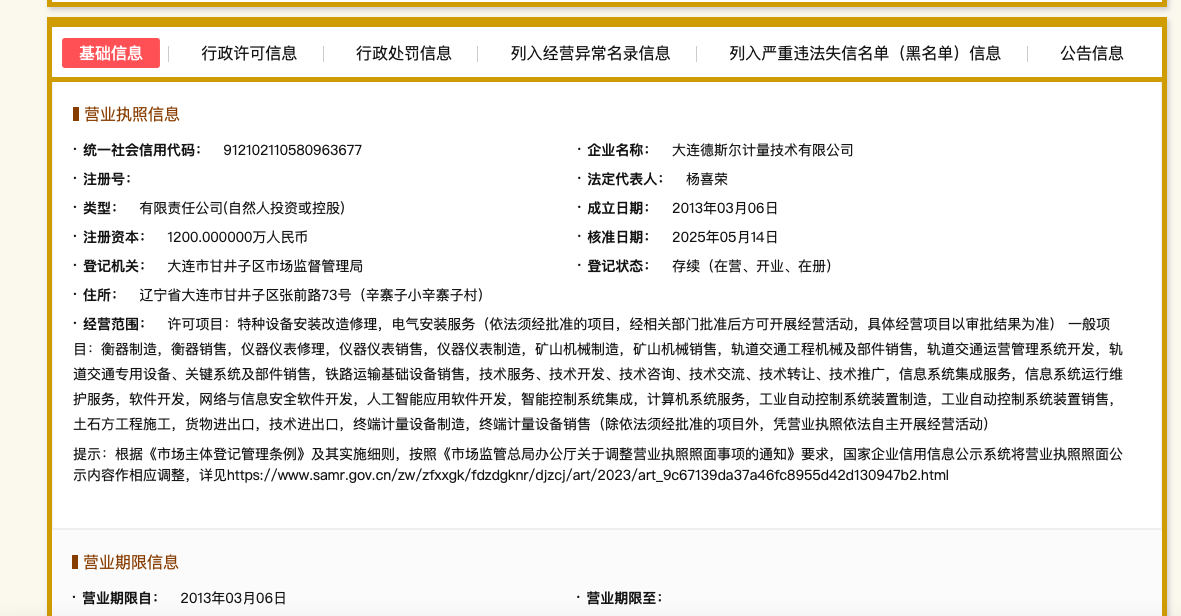
Task: Click registered capital 1200.000000万人民币
Action: pyautogui.click(x=237, y=237)
